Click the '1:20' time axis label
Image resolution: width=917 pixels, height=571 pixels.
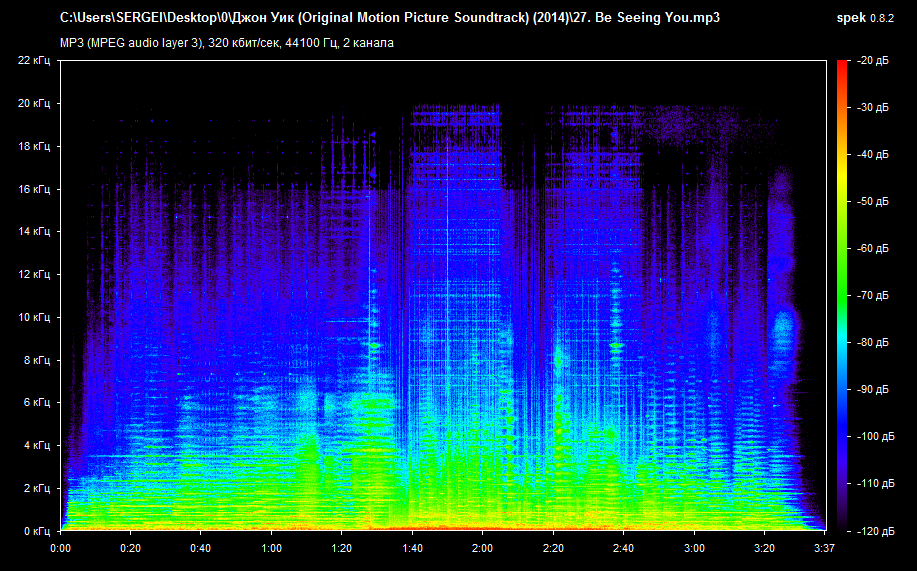[x=342, y=549]
